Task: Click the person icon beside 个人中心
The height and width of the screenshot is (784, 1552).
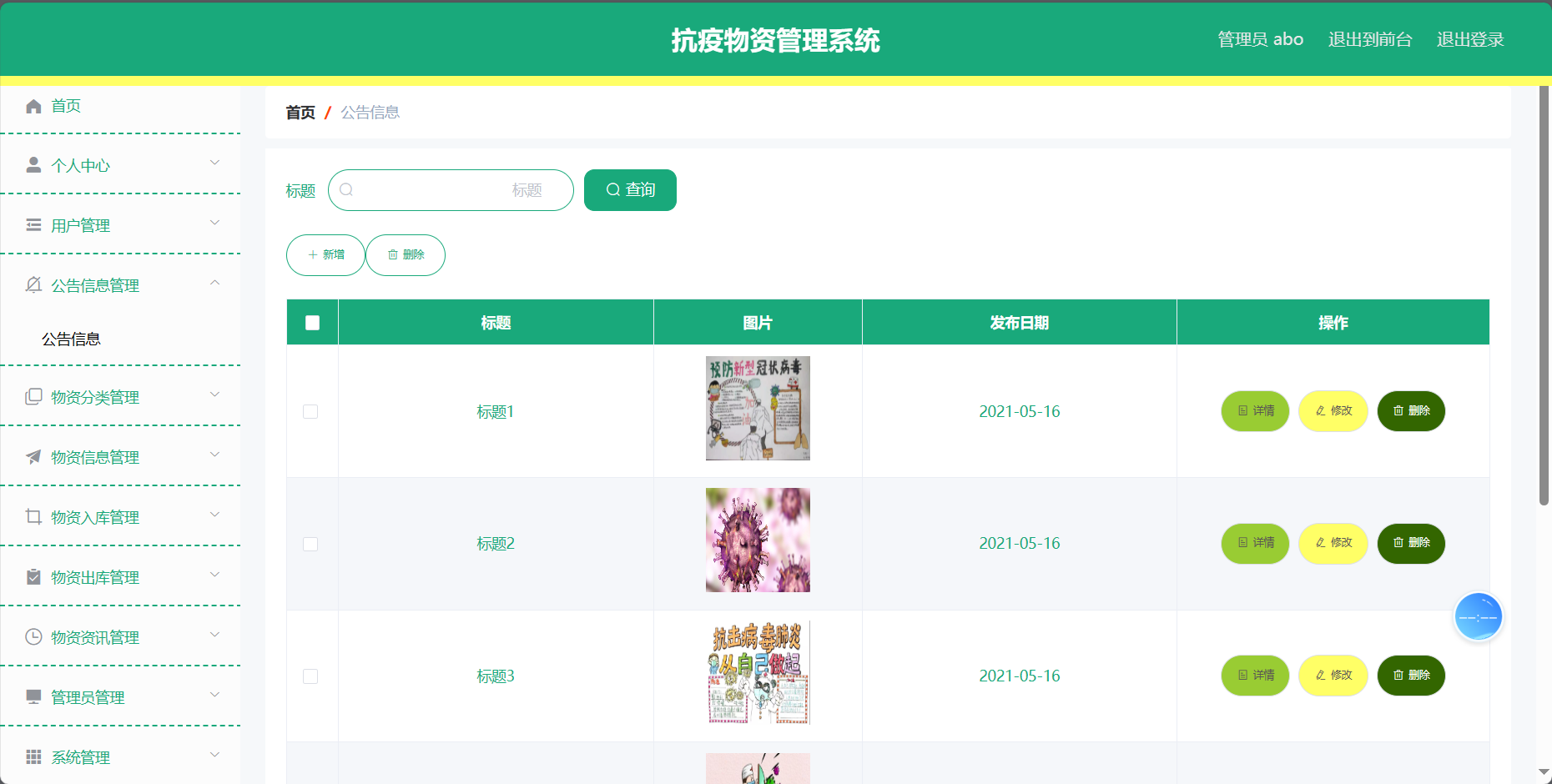Action: pyautogui.click(x=33, y=165)
